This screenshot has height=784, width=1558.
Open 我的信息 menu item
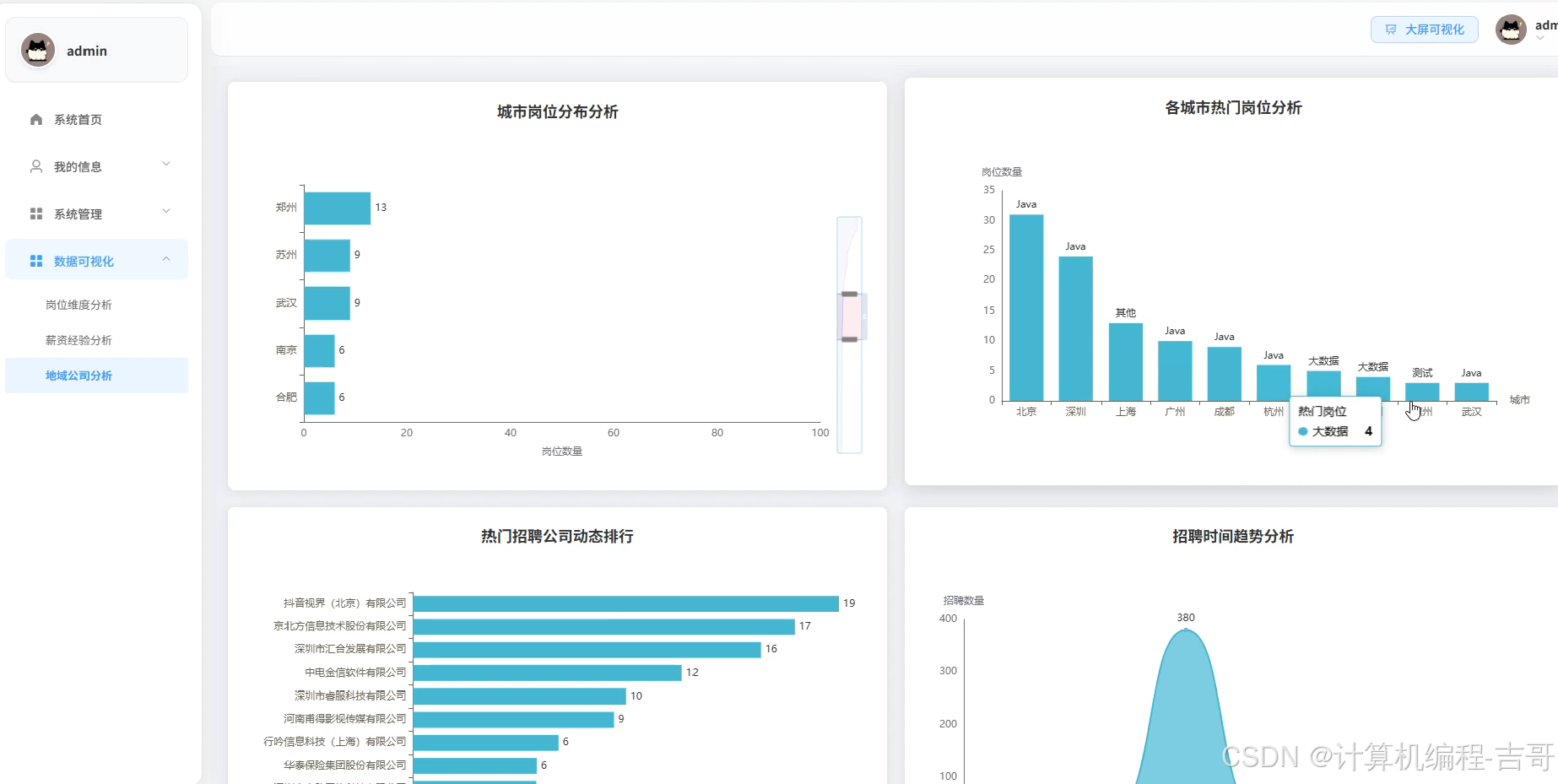(96, 166)
